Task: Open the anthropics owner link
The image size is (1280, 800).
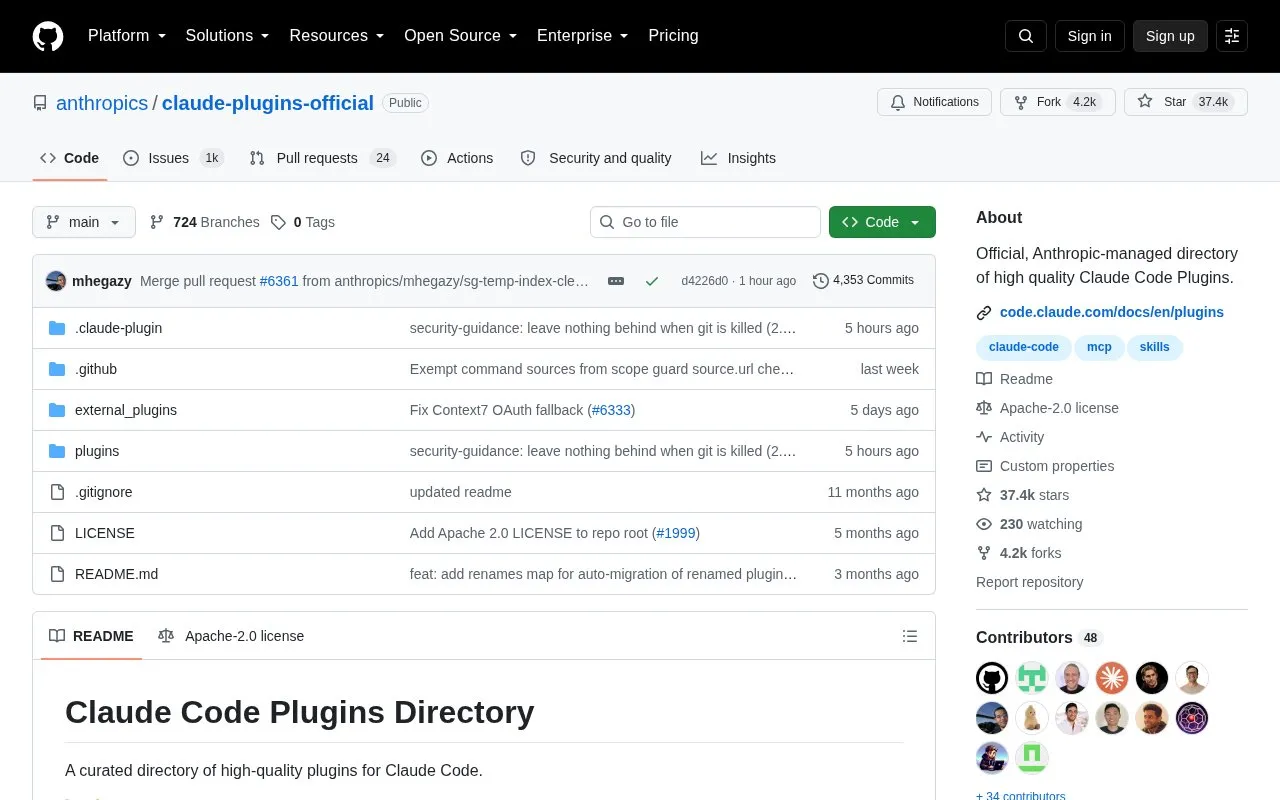Action: tap(102, 103)
